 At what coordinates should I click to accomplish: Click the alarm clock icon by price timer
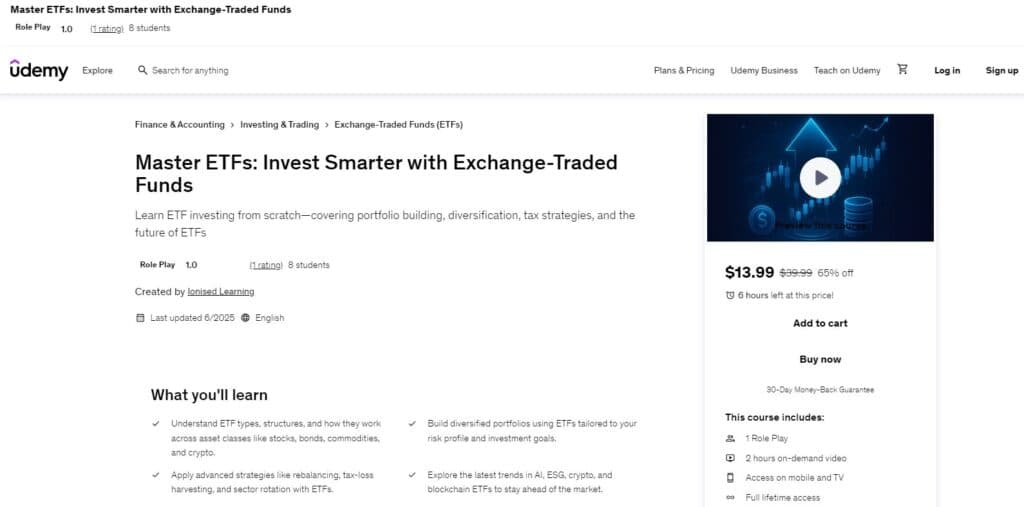[x=730, y=295]
